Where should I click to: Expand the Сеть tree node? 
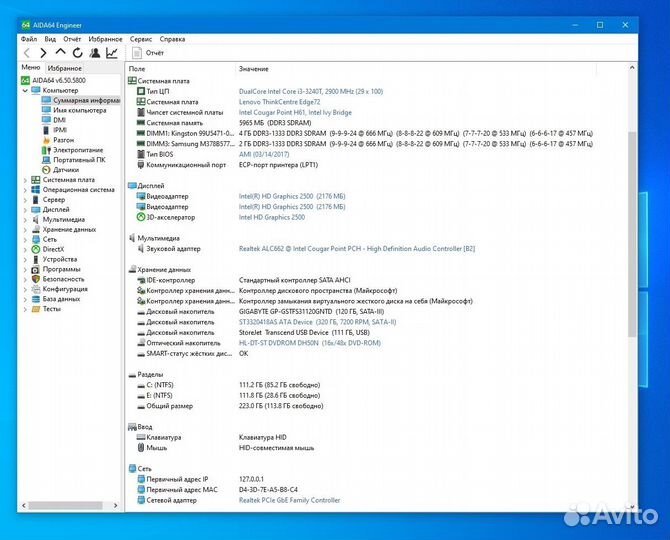(25, 239)
